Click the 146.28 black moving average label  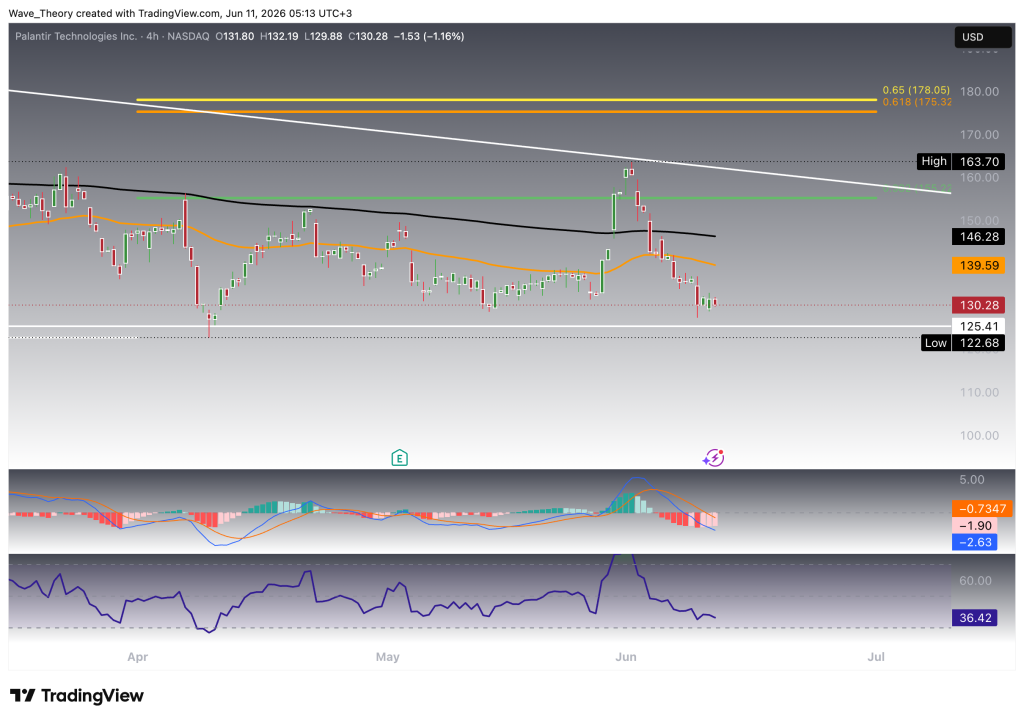point(978,236)
